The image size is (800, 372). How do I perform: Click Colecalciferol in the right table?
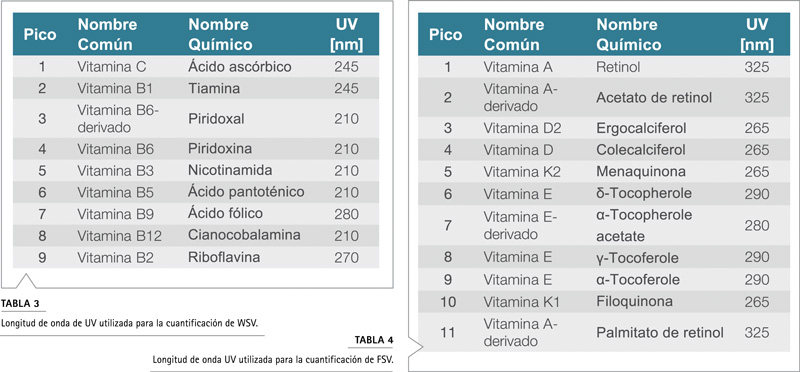coord(640,150)
